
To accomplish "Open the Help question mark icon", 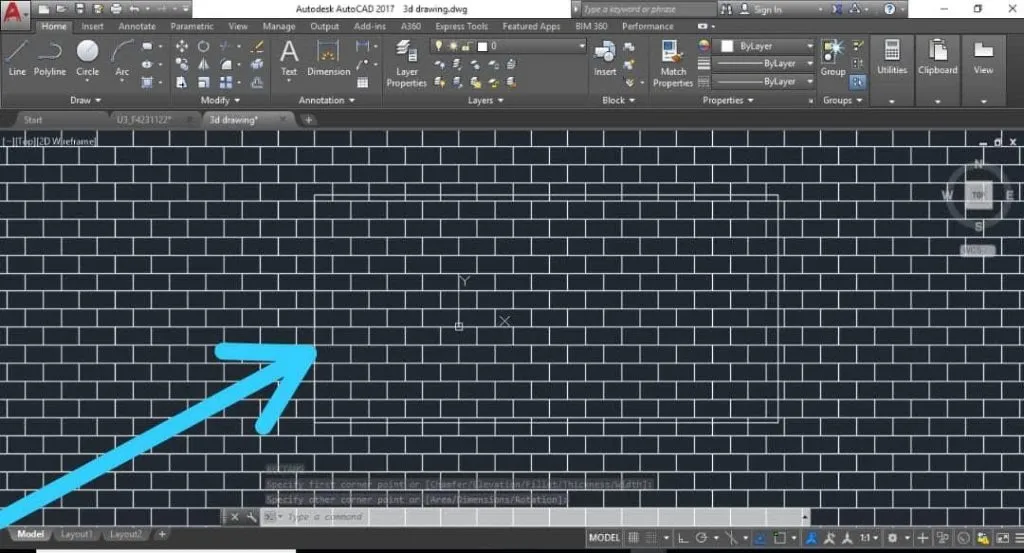I will [x=889, y=9].
